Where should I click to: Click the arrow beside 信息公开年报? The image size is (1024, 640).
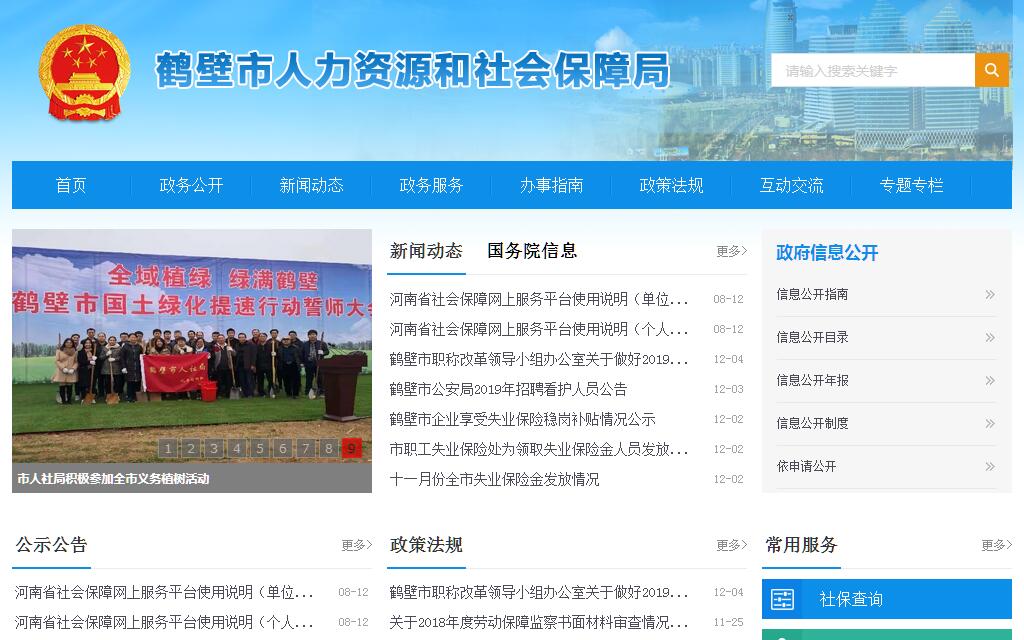tap(989, 380)
